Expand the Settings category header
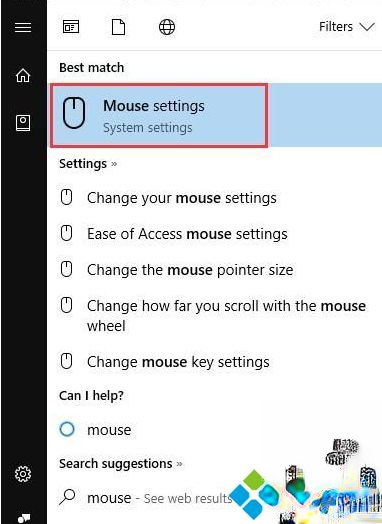This screenshot has width=382, height=524. pos(88,164)
